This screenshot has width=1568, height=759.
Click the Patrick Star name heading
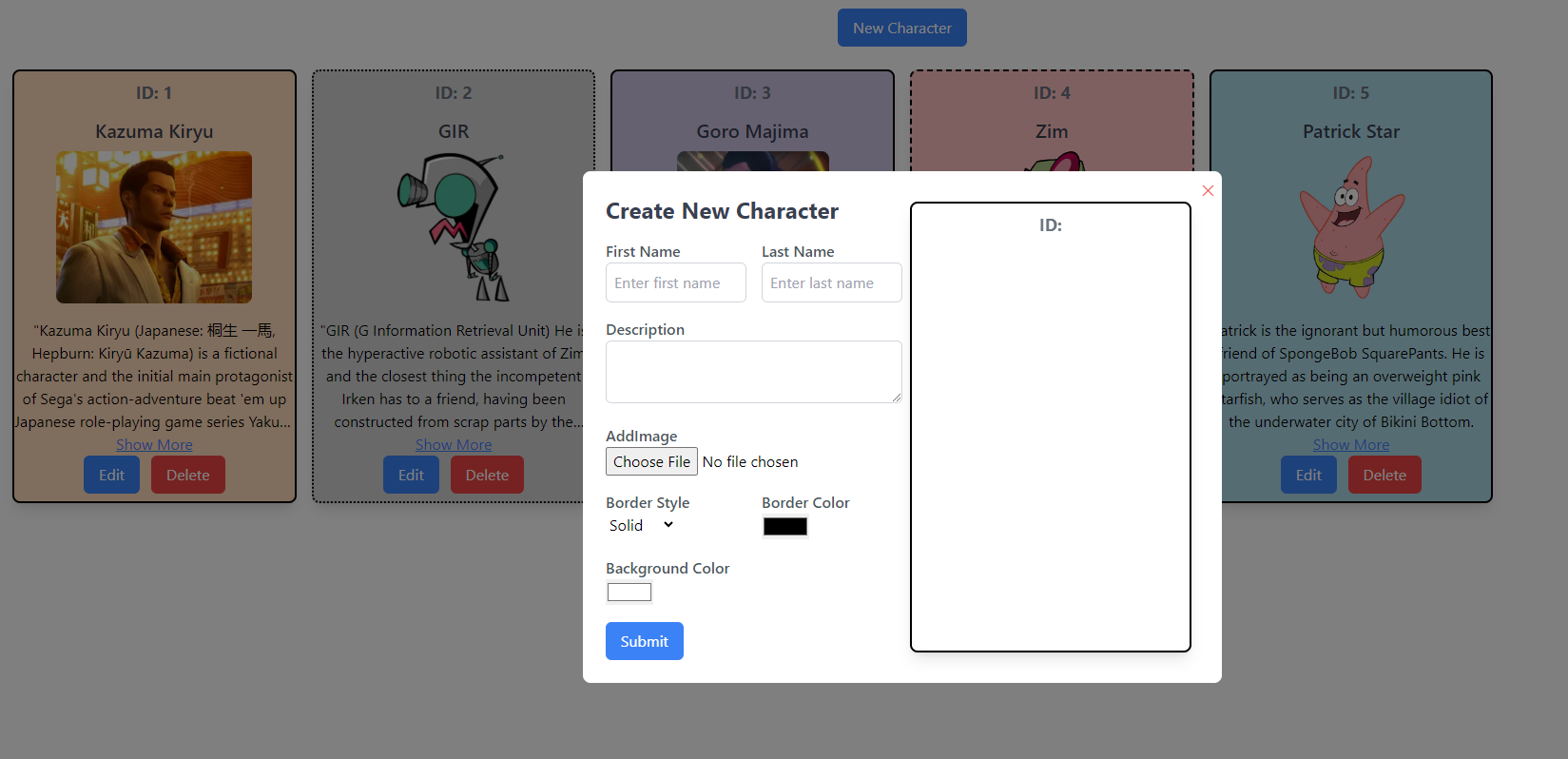tap(1351, 131)
